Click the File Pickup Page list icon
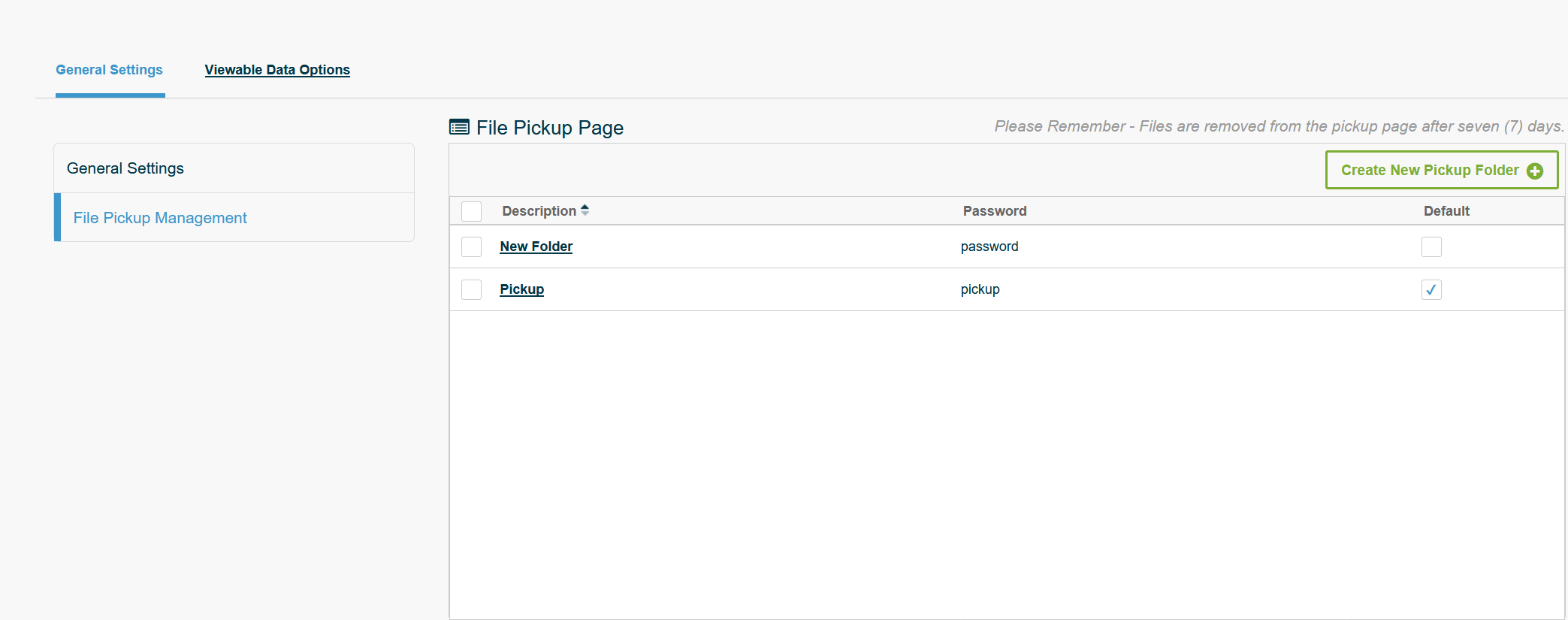This screenshot has height=620, width=1568. (459, 127)
